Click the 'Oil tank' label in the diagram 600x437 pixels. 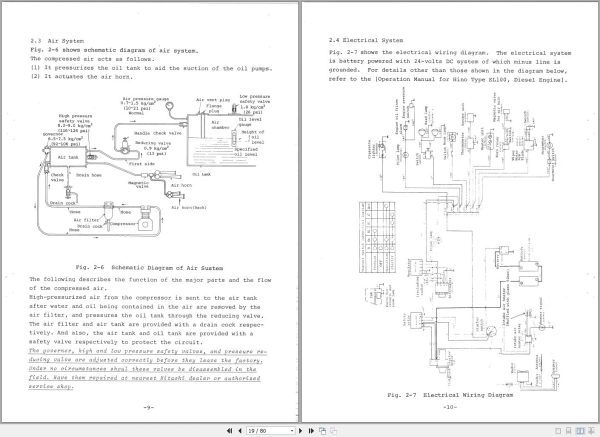point(201,174)
